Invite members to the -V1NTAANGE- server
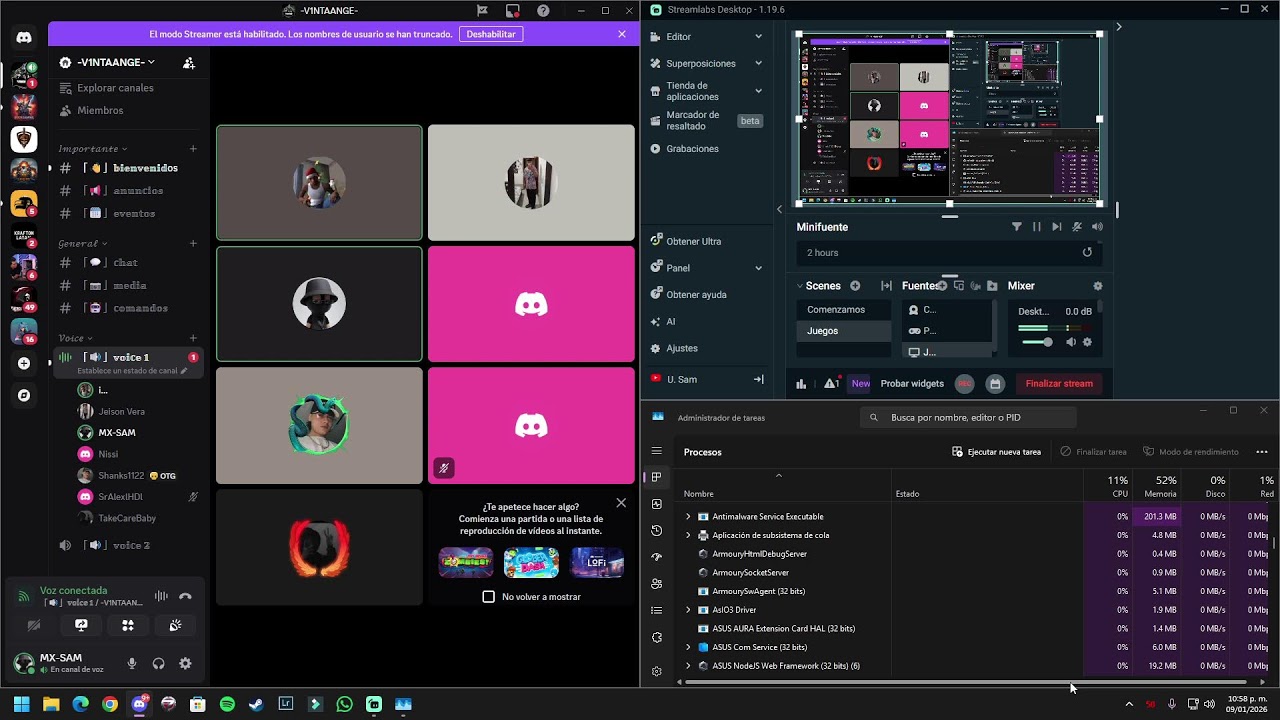Viewport: 1280px width, 720px height. point(189,62)
